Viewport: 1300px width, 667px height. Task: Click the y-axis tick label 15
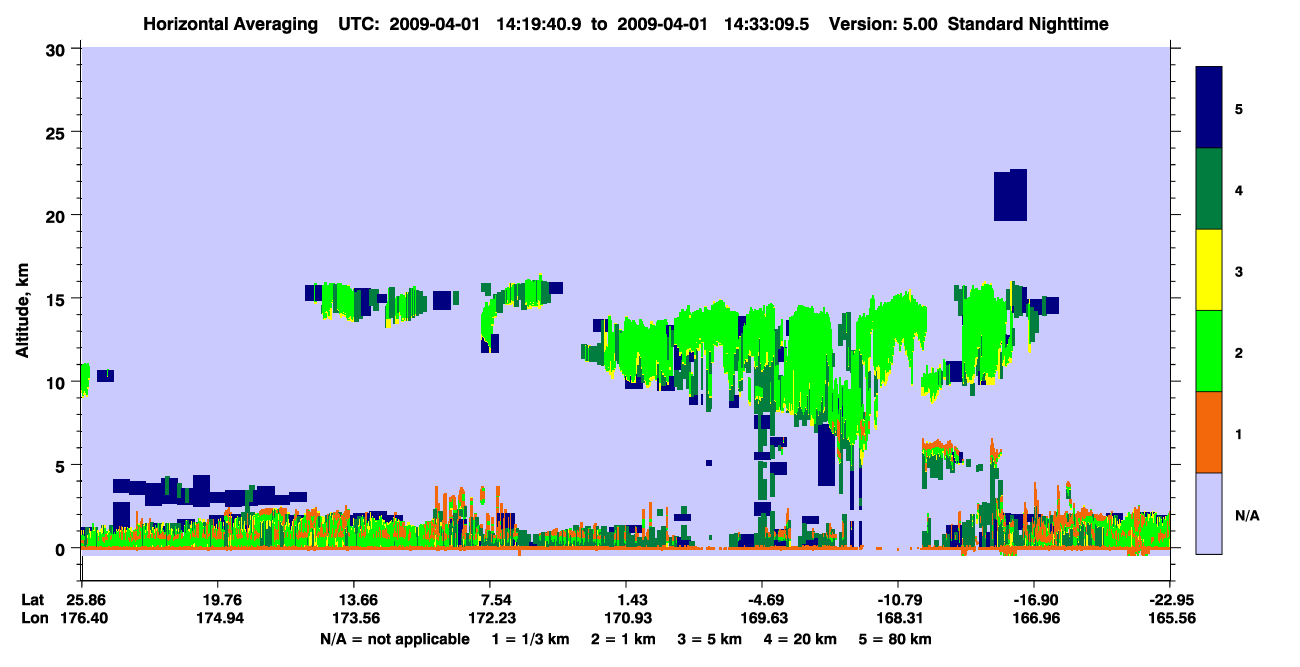(56, 298)
